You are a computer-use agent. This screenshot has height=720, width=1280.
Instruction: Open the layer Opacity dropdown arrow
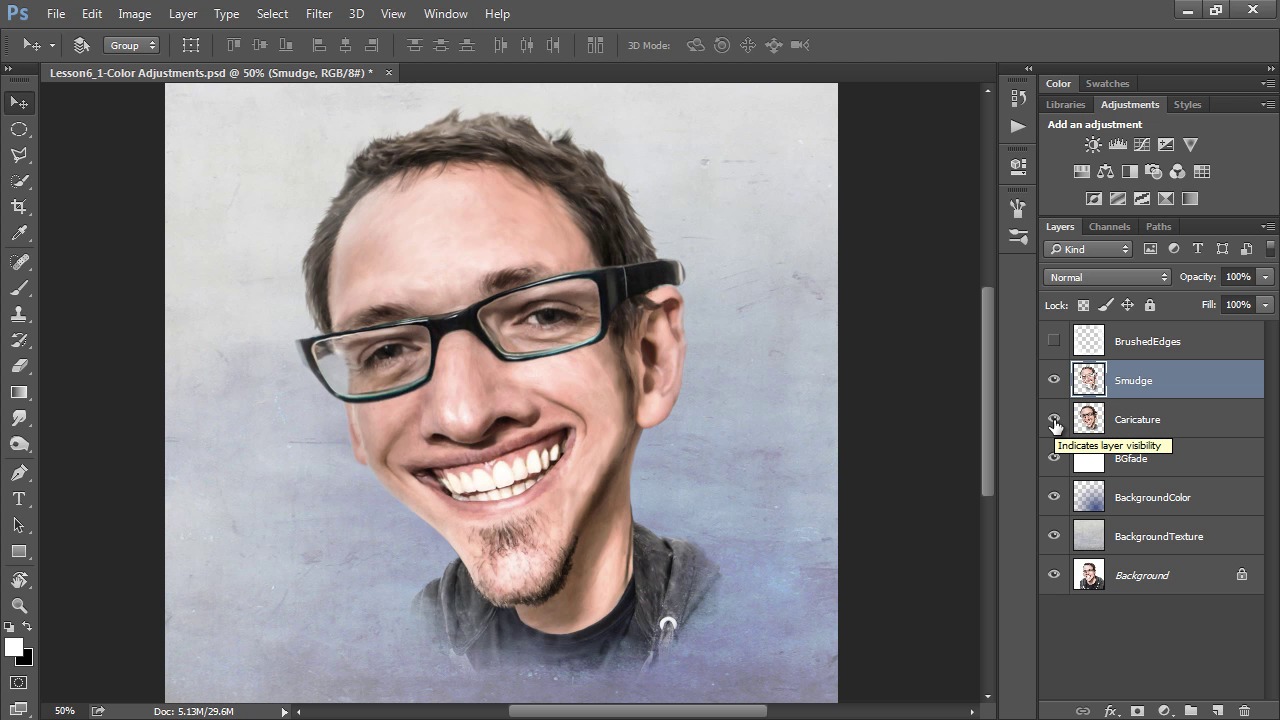pos(1265,277)
